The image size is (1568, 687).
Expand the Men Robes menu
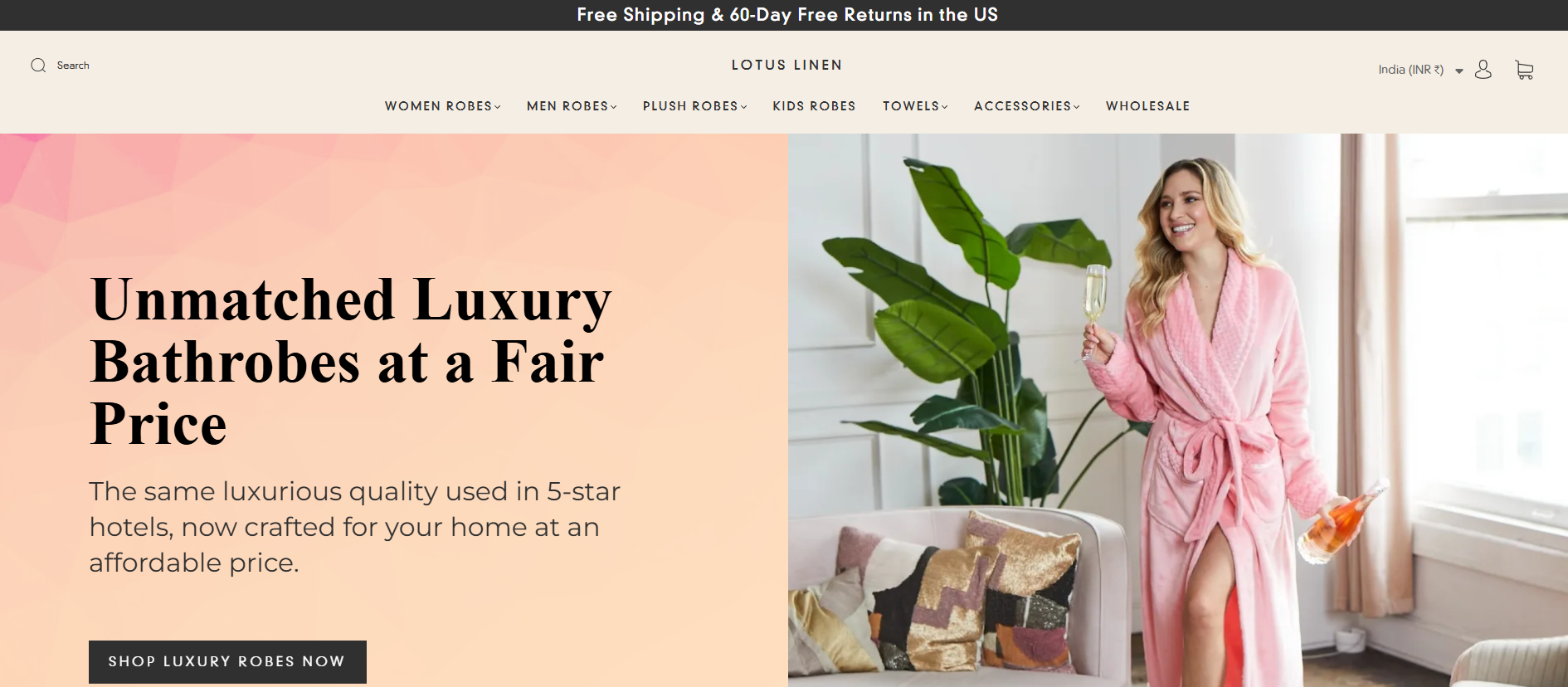point(572,106)
